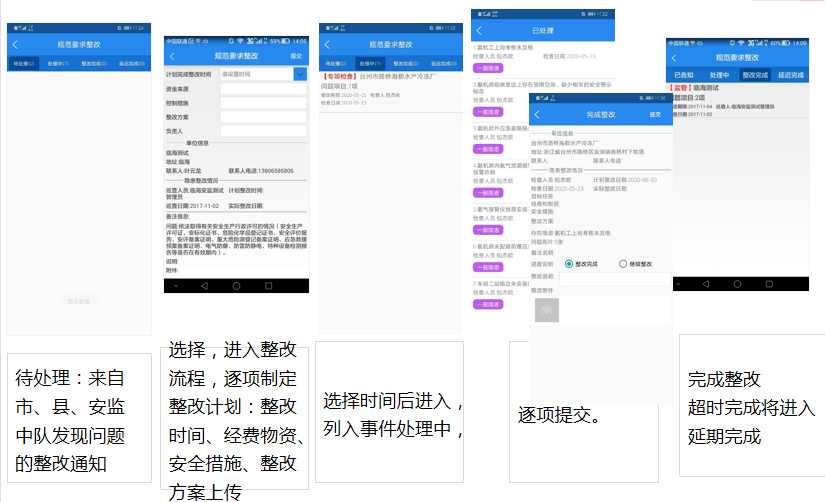
Task: Tap back arrow on rightmost 规范要求整改 screen
Action: pyautogui.click(x=674, y=58)
